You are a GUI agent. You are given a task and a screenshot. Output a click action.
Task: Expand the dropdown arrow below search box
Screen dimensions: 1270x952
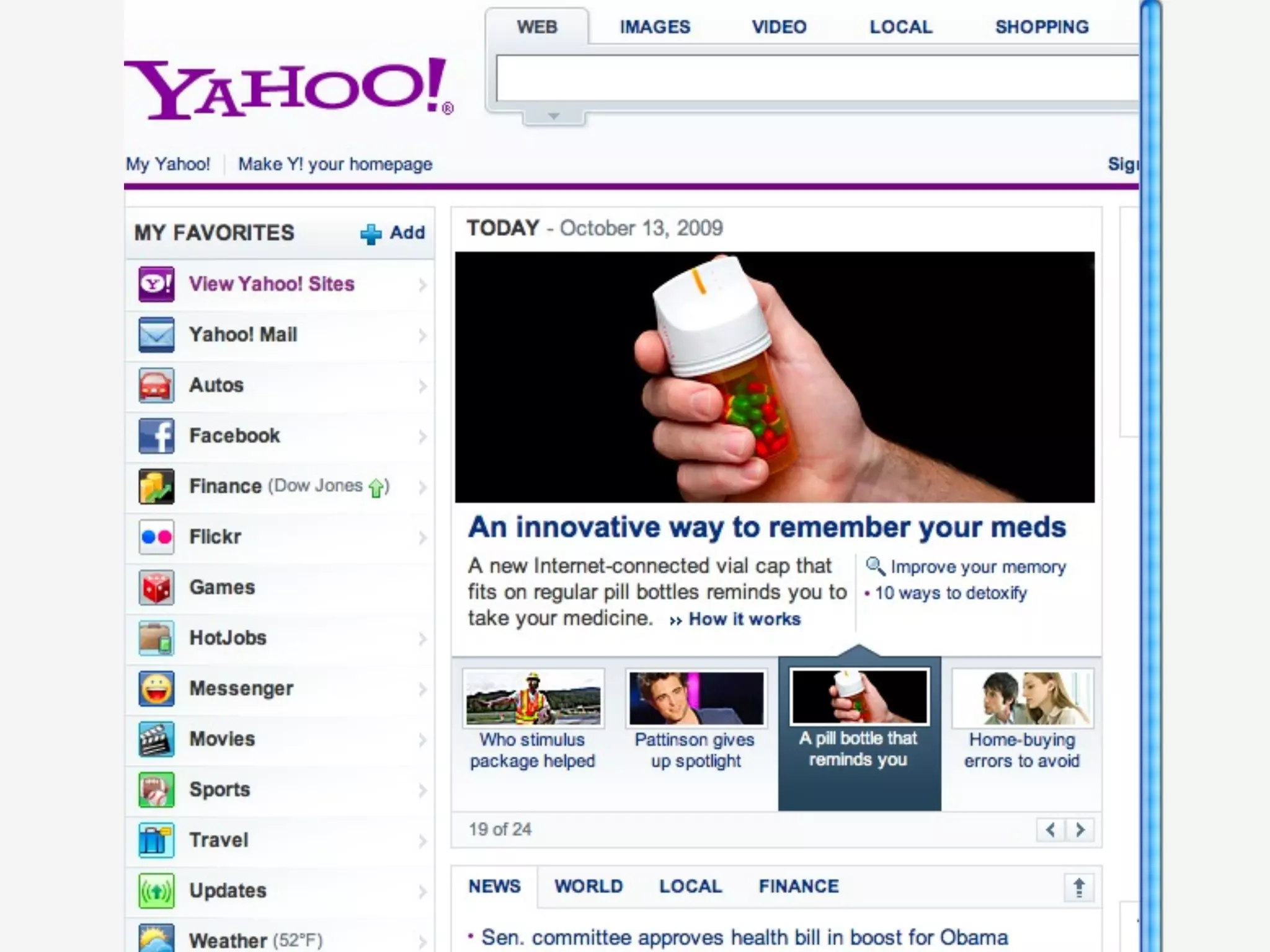click(x=554, y=117)
